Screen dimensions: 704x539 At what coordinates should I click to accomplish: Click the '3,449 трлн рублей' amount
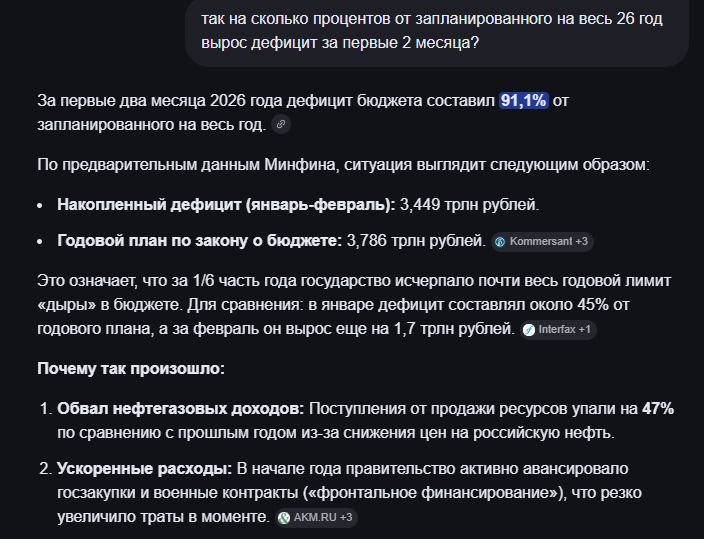[468, 204]
